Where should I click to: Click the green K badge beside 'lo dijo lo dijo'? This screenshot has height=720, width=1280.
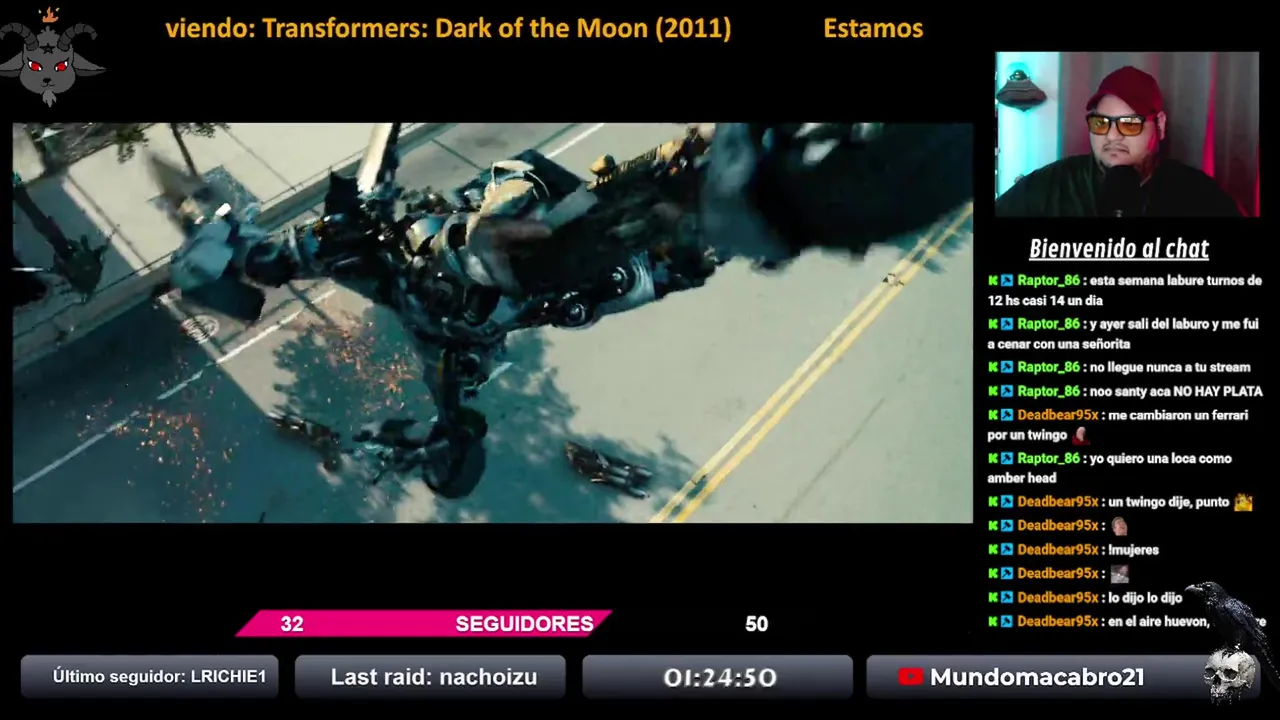point(993,597)
